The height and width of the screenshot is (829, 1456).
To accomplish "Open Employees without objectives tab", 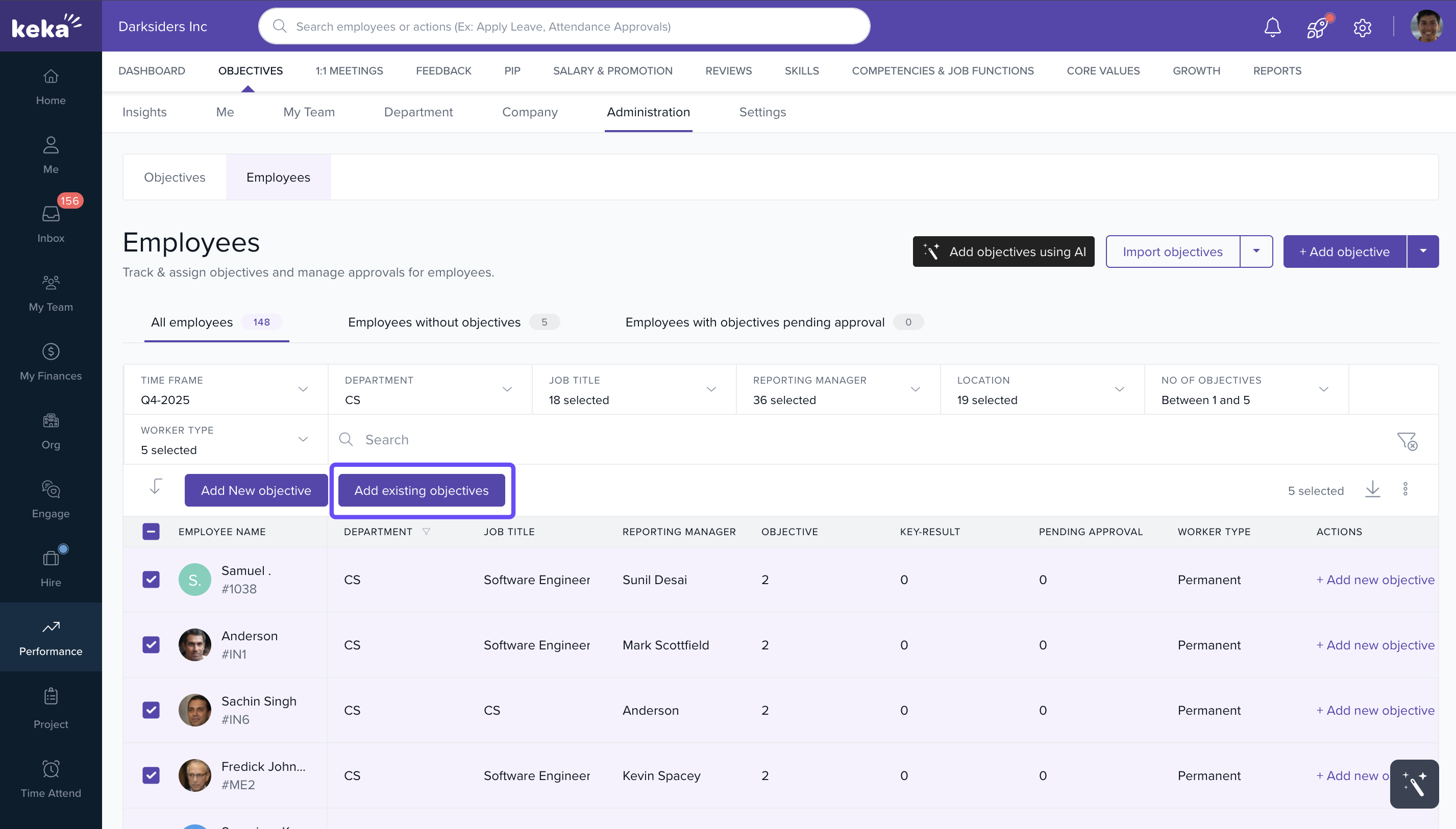I will [434, 322].
